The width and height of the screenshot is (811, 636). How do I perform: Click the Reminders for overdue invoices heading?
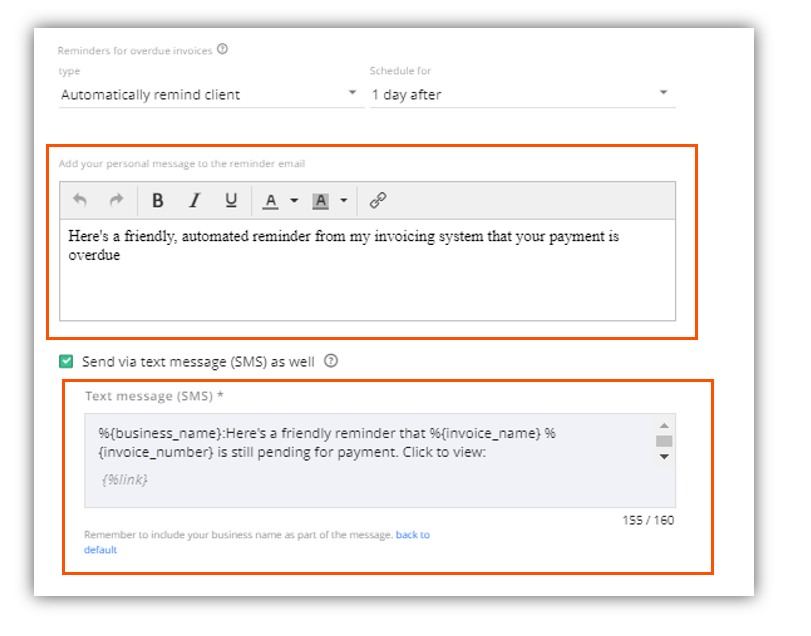pos(135,51)
